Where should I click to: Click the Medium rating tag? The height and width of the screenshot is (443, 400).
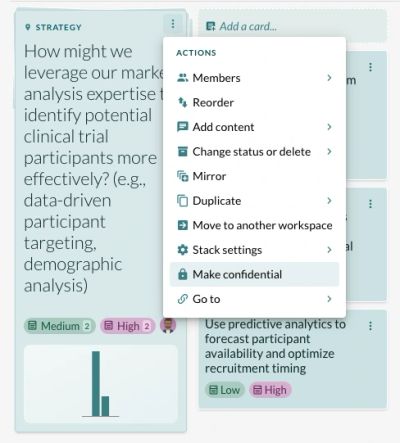(59, 326)
